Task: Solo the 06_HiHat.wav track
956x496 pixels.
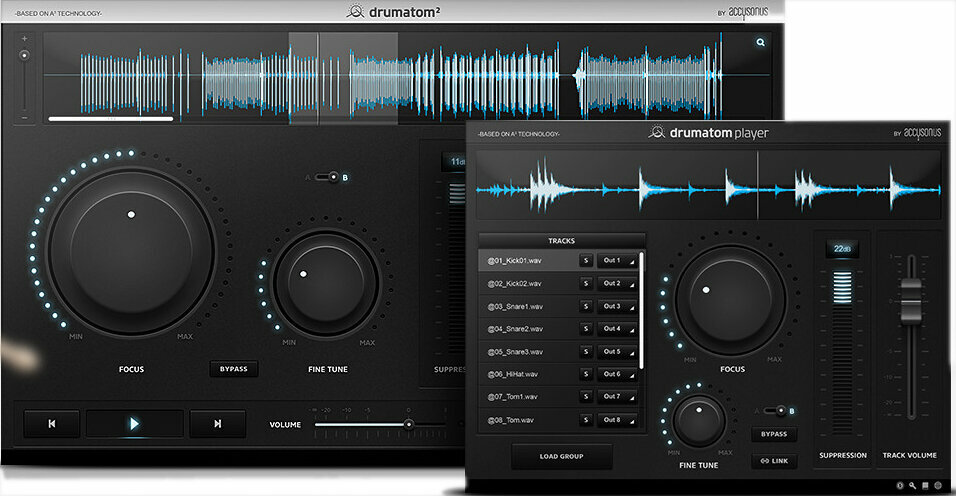Action: pos(586,374)
